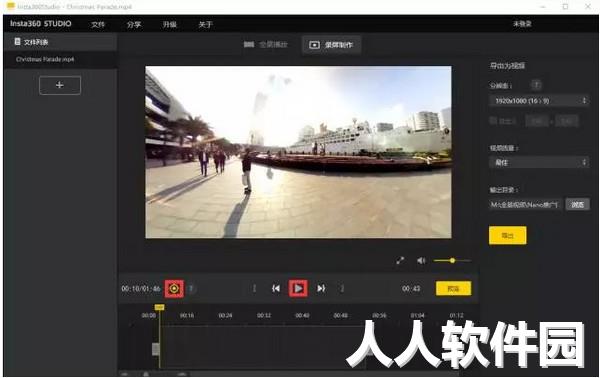Click the yellow keyframe target icon
Image resolution: width=600 pixels, height=378 pixels.
pyautogui.click(x=174, y=288)
